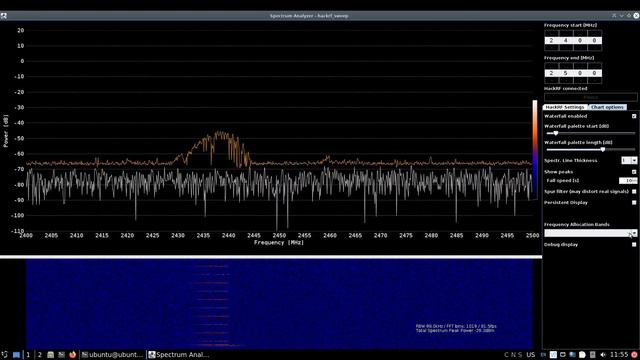Click the red logout icon in the taskbar
The image size is (640, 360).
634,355
